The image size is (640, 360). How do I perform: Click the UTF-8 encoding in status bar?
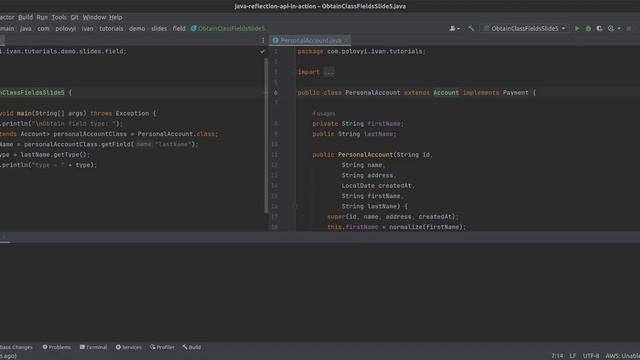click(591, 356)
